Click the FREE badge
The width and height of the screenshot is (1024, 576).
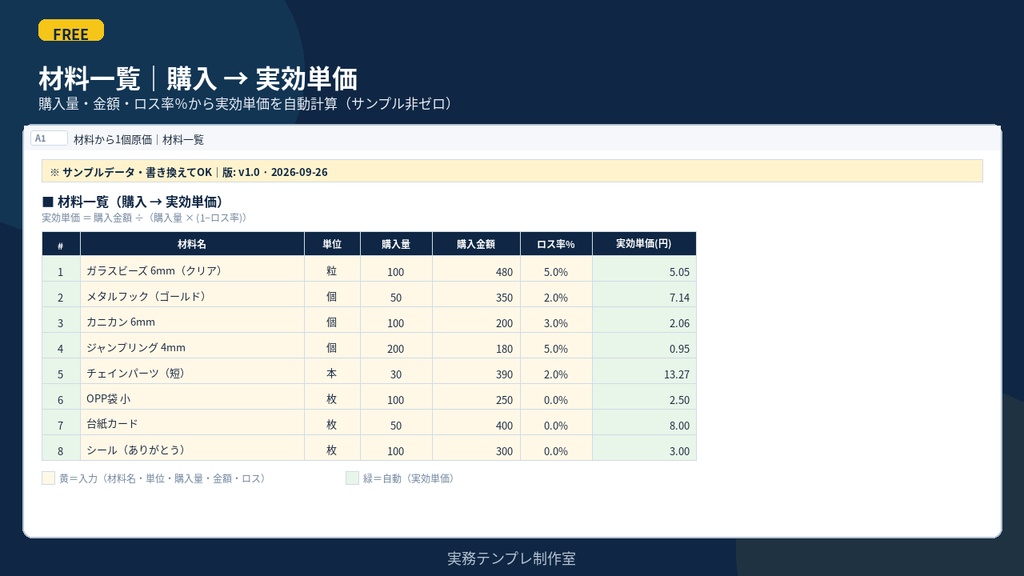[x=71, y=31]
